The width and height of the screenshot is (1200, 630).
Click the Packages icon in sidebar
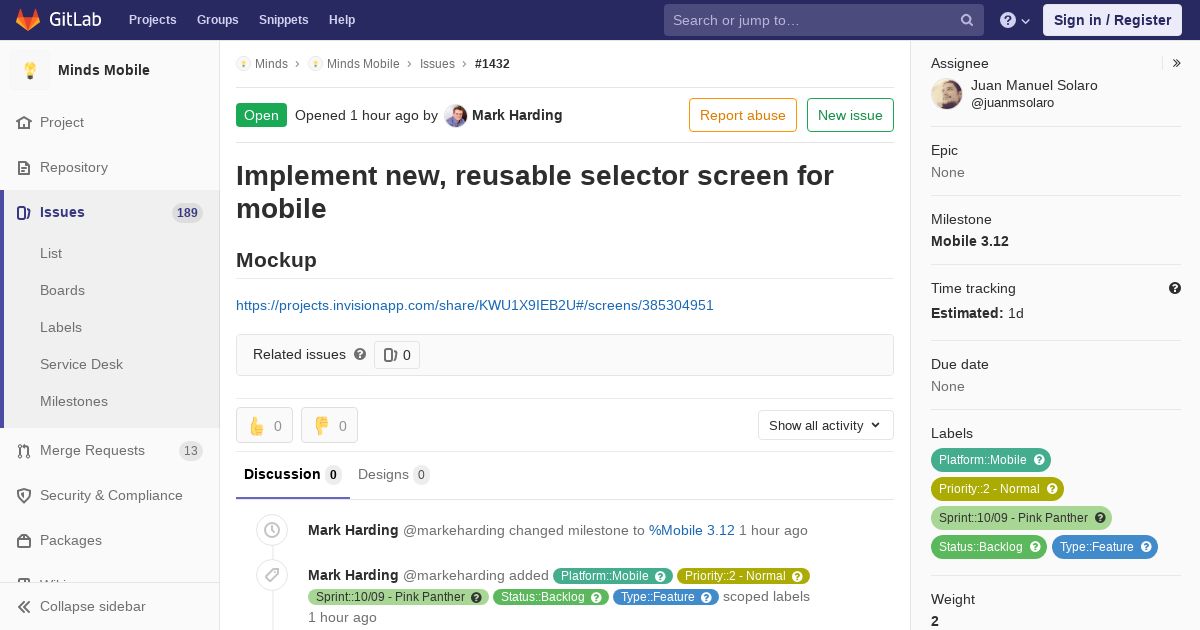click(24, 540)
